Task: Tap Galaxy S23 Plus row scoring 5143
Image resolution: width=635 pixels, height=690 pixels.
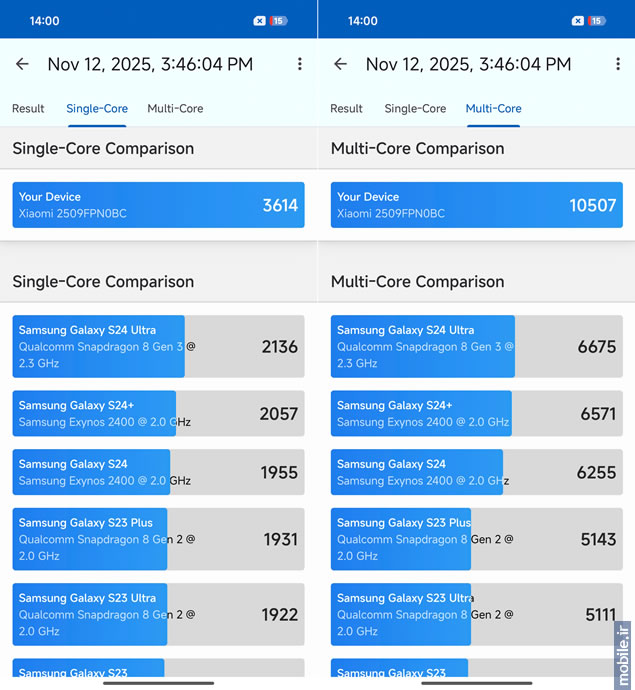Action: [x=476, y=539]
